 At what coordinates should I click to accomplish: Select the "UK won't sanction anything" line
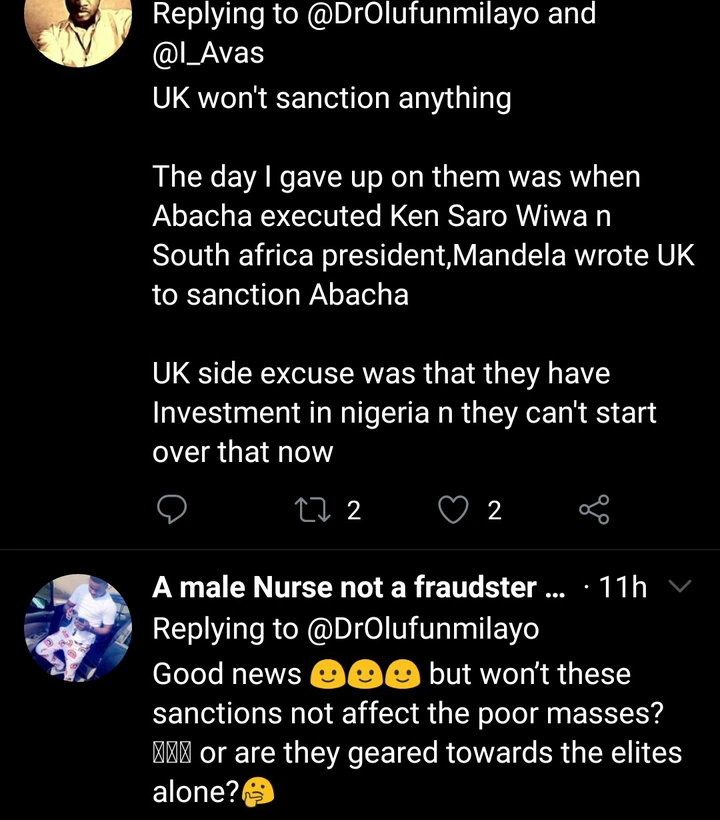pos(331,99)
